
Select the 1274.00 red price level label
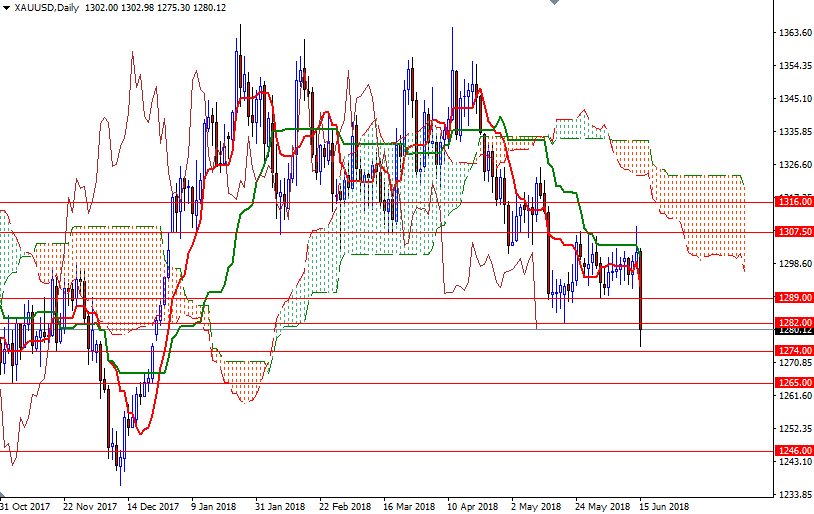[794, 350]
